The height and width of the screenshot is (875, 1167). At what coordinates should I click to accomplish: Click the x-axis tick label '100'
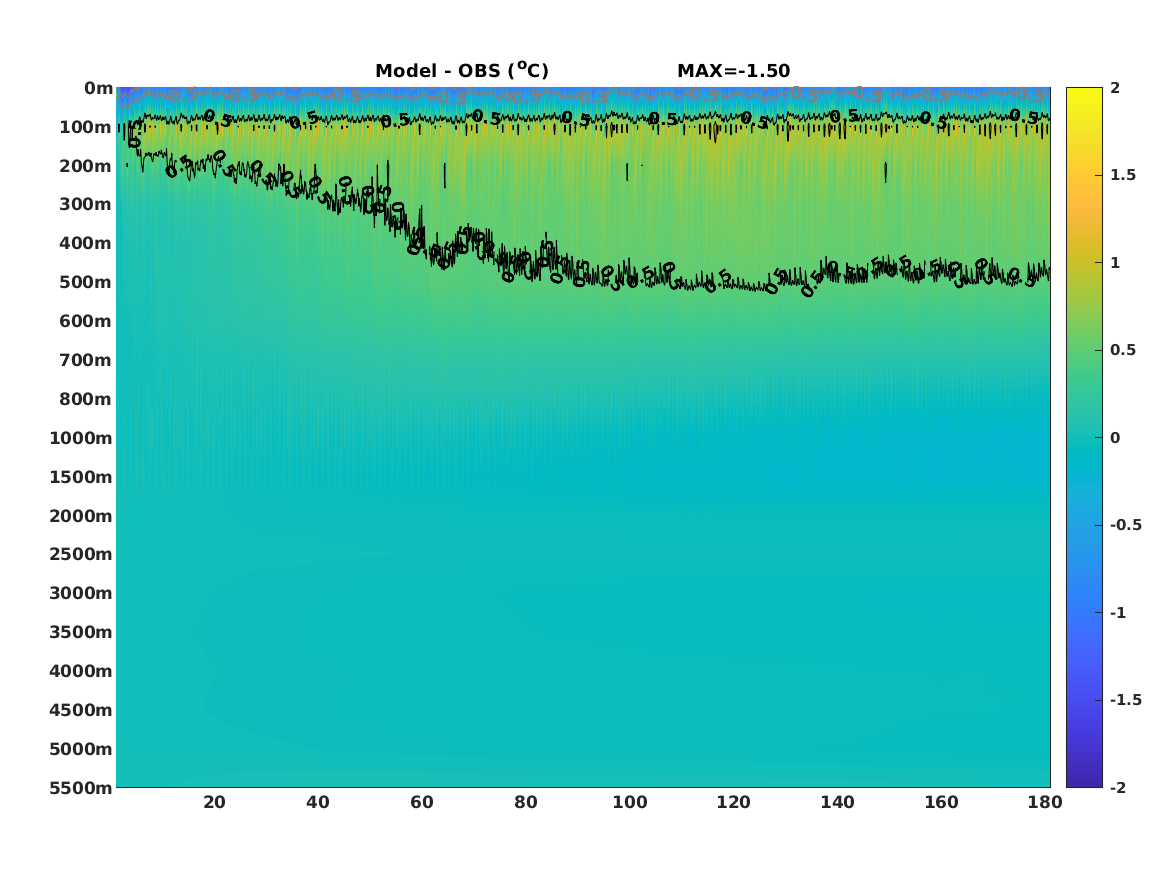(x=630, y=802)
